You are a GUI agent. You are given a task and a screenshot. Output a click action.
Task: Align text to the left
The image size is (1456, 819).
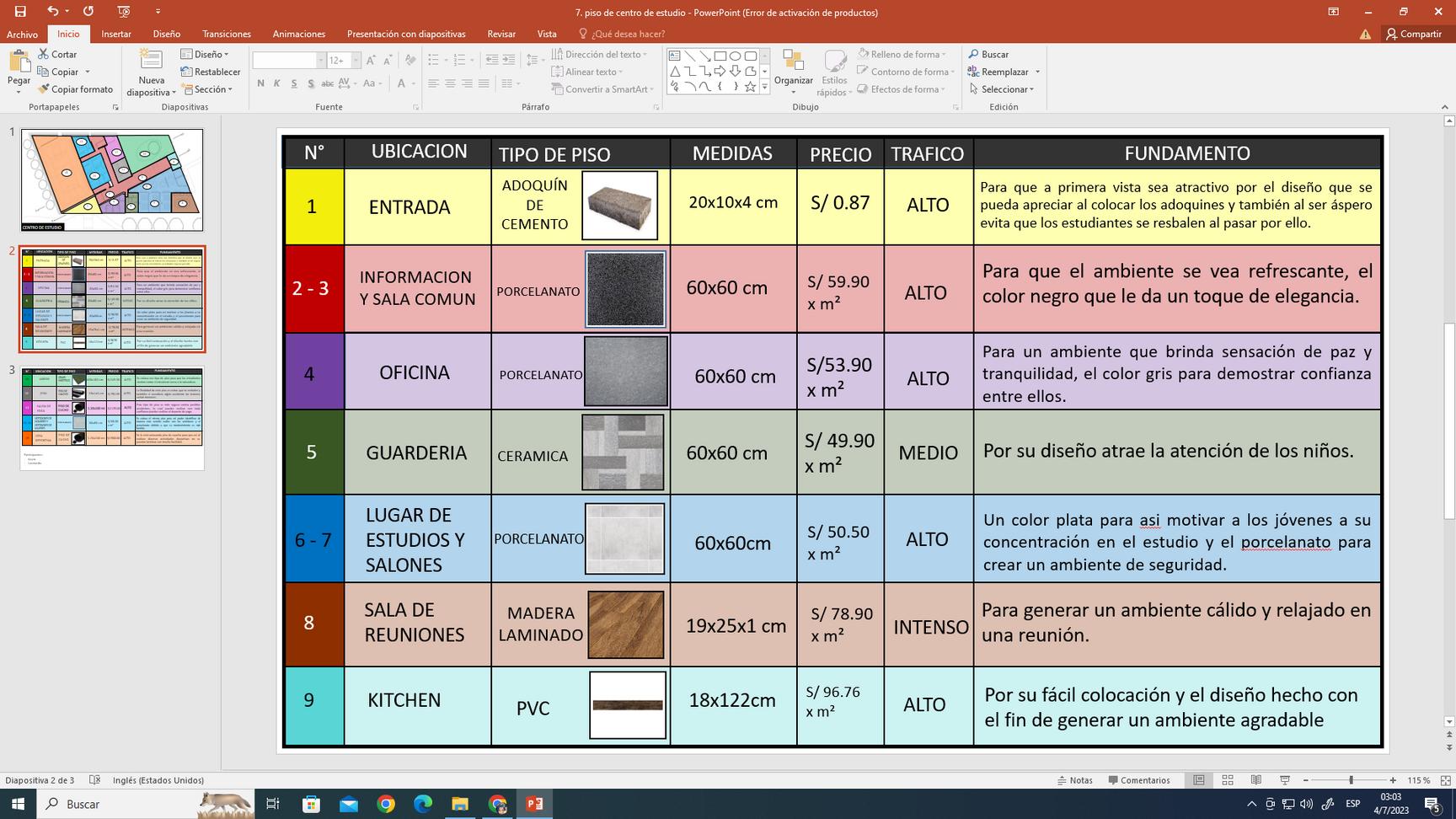tap(433, 83)
